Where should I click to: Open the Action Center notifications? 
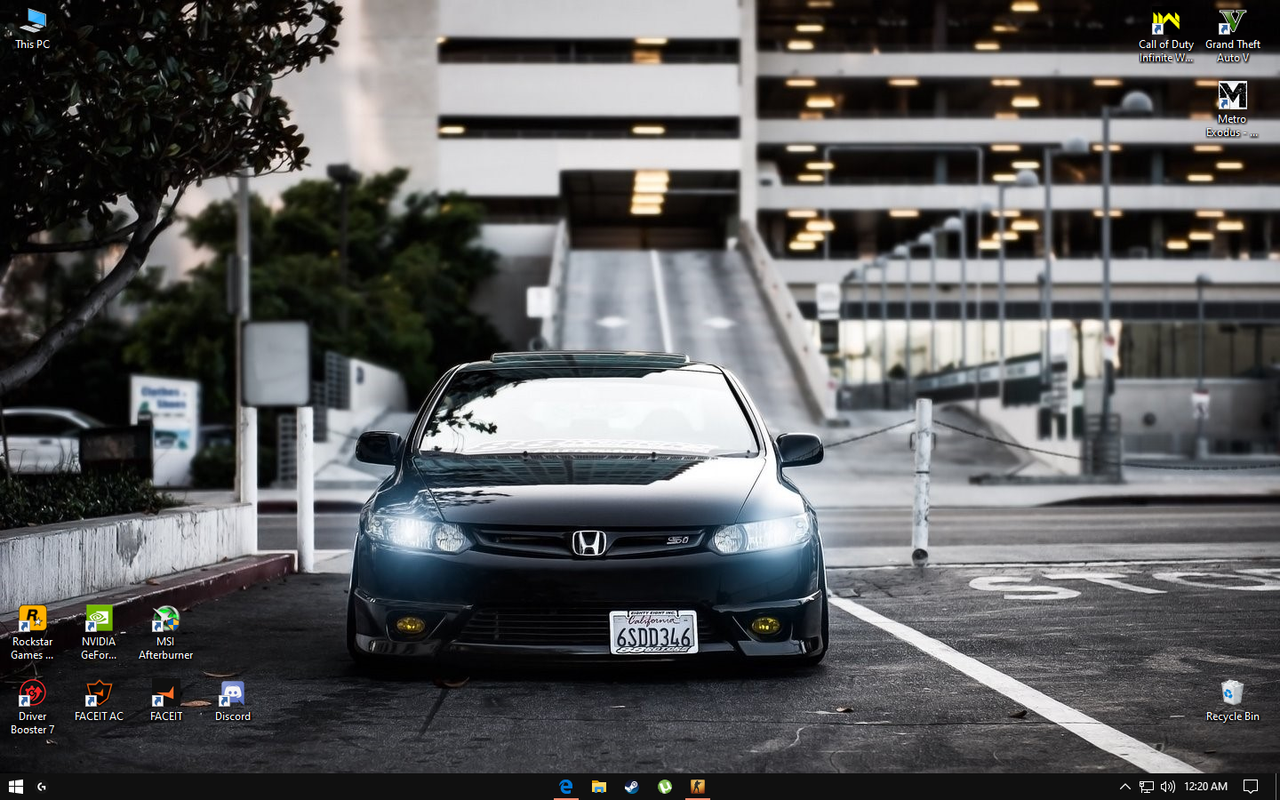(x=1250, y=787)
